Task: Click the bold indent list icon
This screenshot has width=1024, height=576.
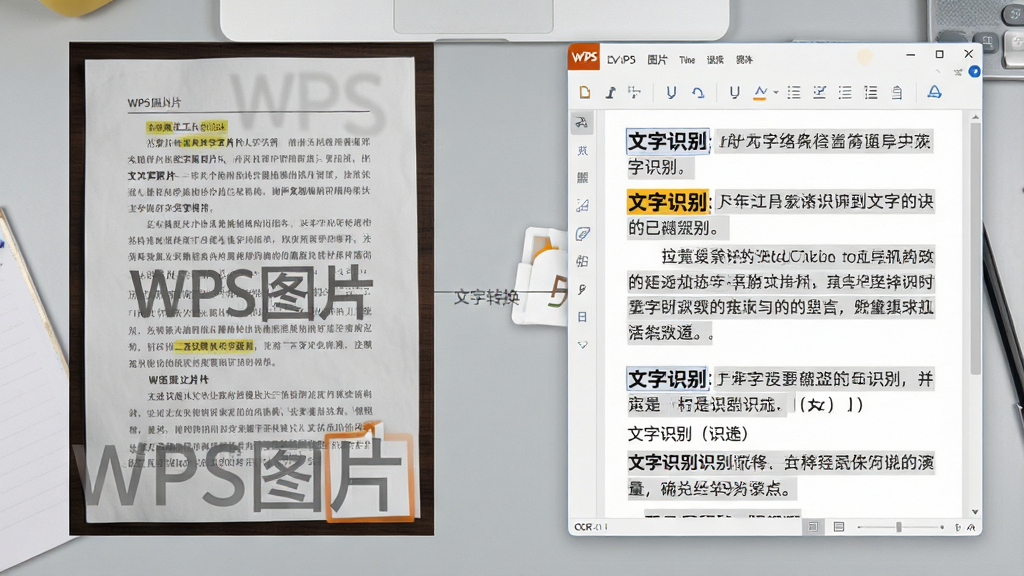Action: (x=871, y=93)
